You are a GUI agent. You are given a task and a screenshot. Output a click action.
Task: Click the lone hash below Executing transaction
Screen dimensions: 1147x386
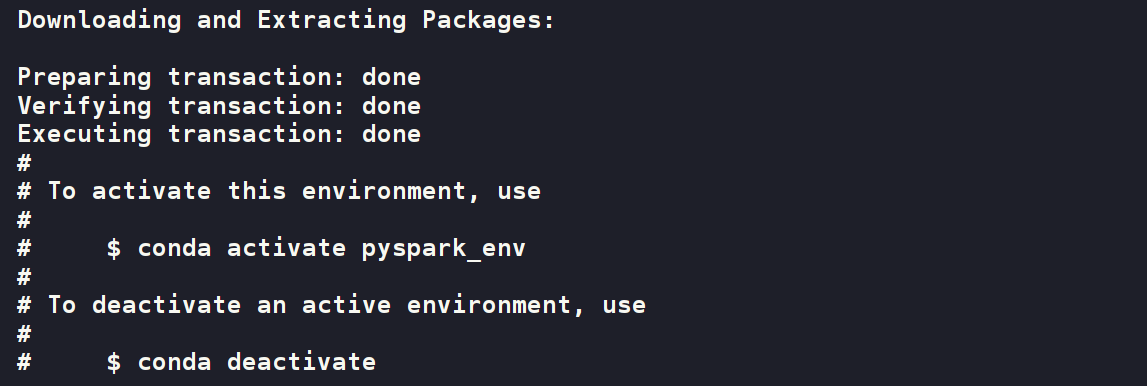(24, 162)
